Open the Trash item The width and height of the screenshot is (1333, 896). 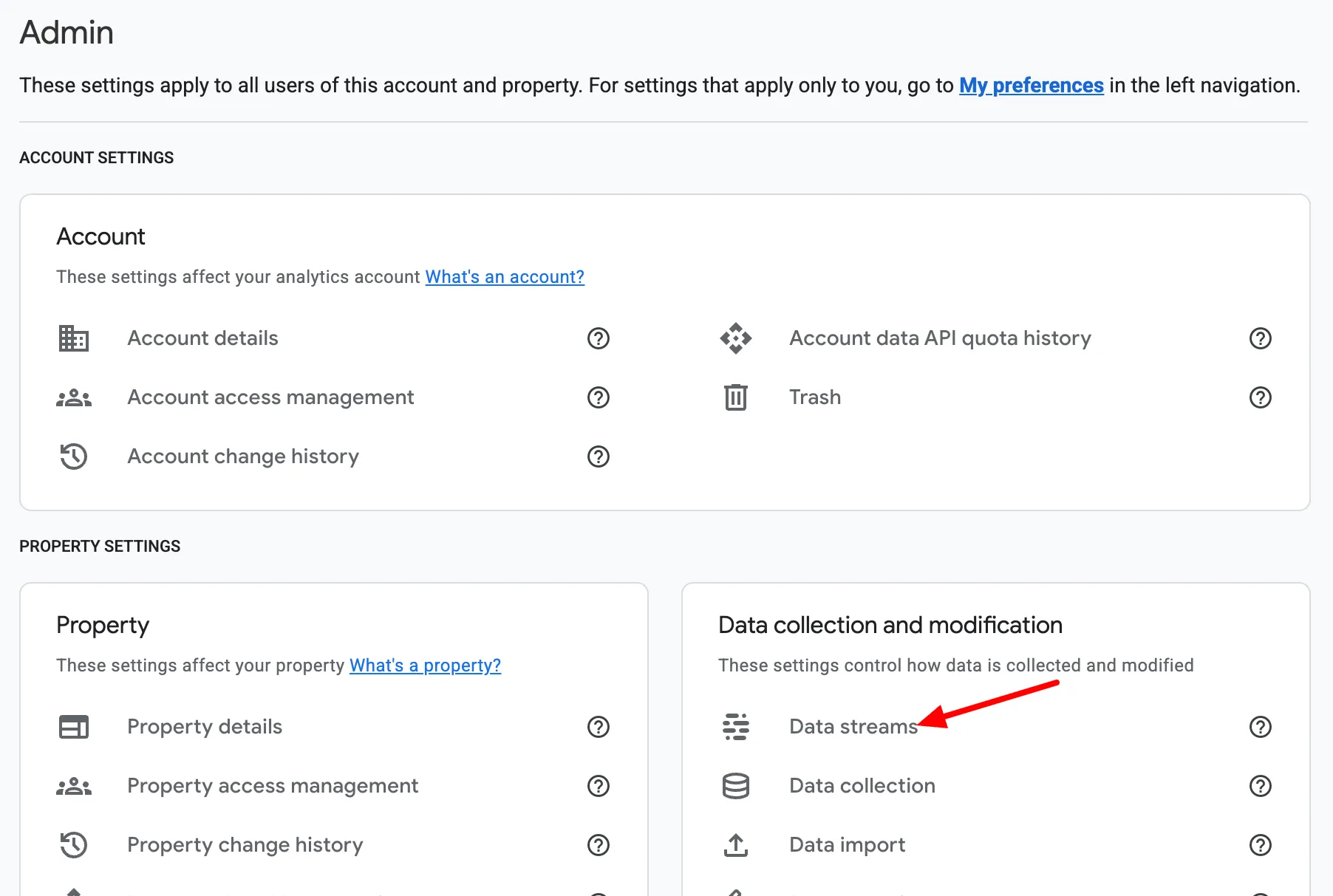[x=815, y=397]
